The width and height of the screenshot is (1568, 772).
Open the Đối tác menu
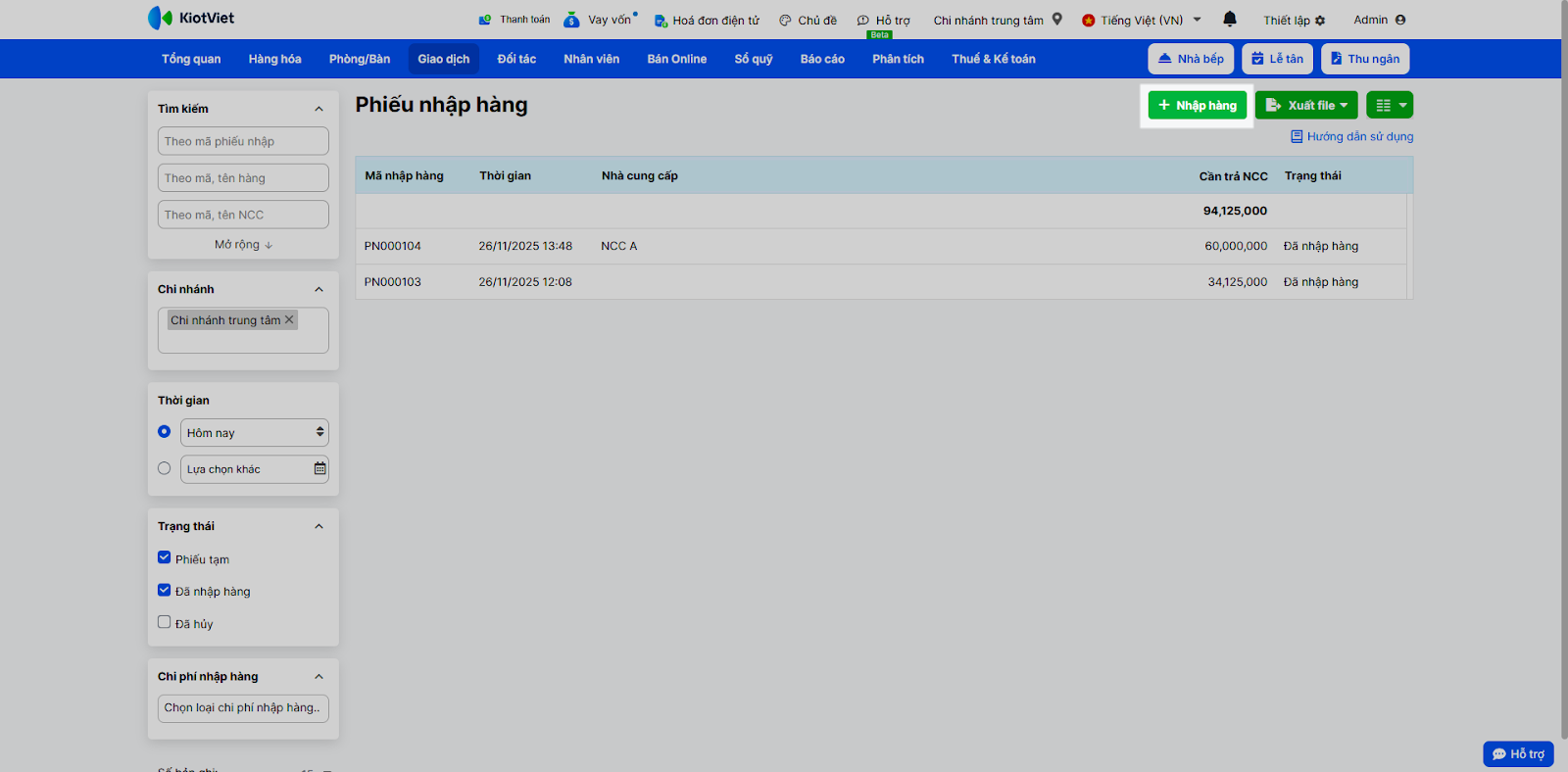click(x=516, y=59)
